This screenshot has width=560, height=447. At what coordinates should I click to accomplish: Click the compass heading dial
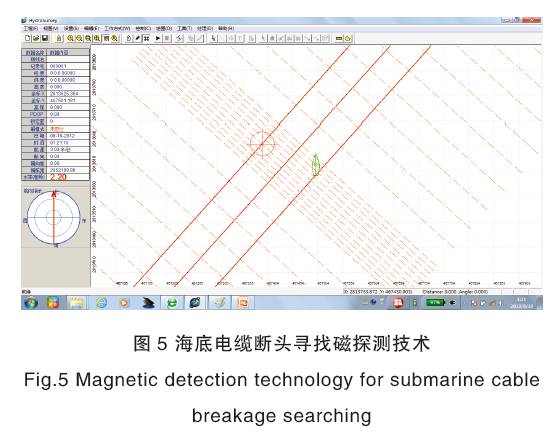[54, 217]
